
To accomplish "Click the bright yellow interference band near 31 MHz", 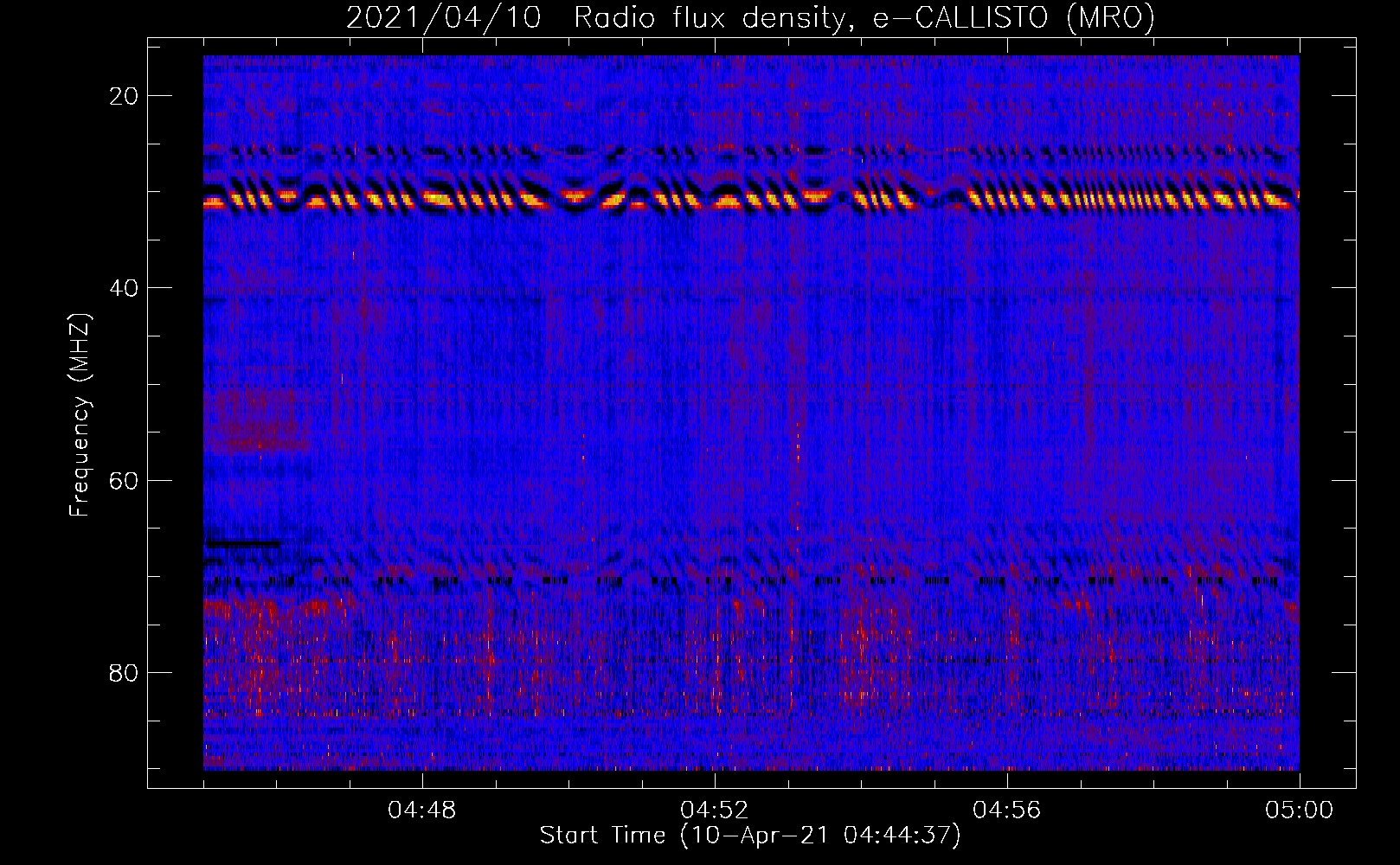I will pyautogui.click(x=751, y=201).
